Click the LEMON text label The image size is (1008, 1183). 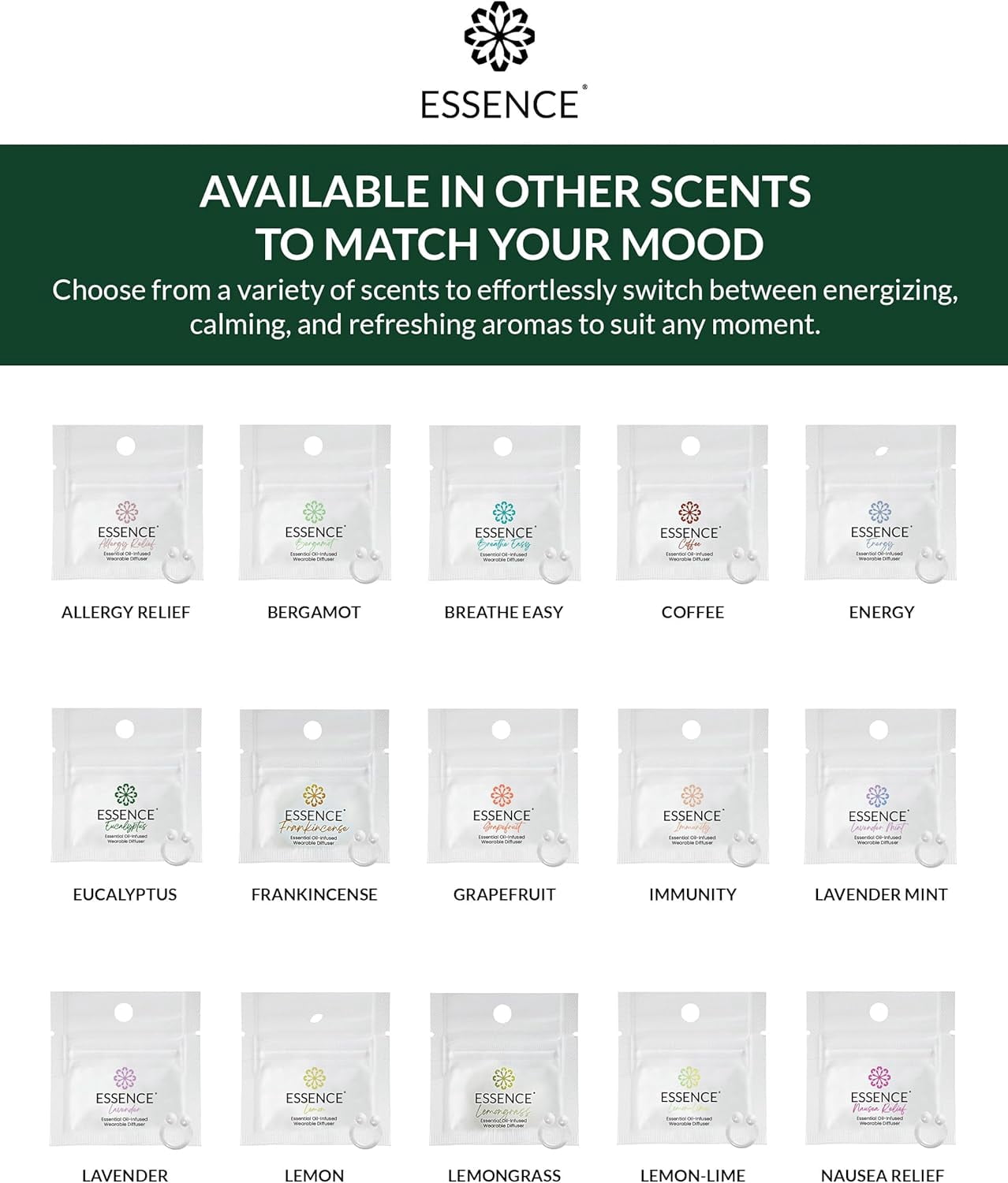(x=314, y=1175)
